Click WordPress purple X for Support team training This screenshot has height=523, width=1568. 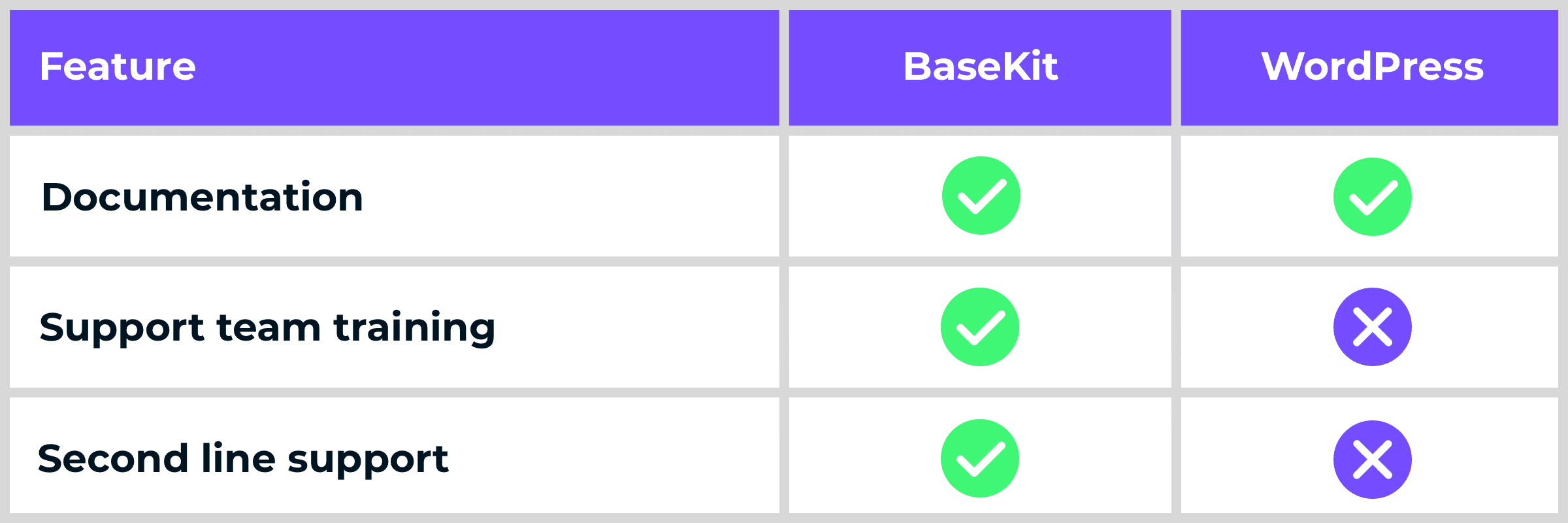tap(1372, 327)
